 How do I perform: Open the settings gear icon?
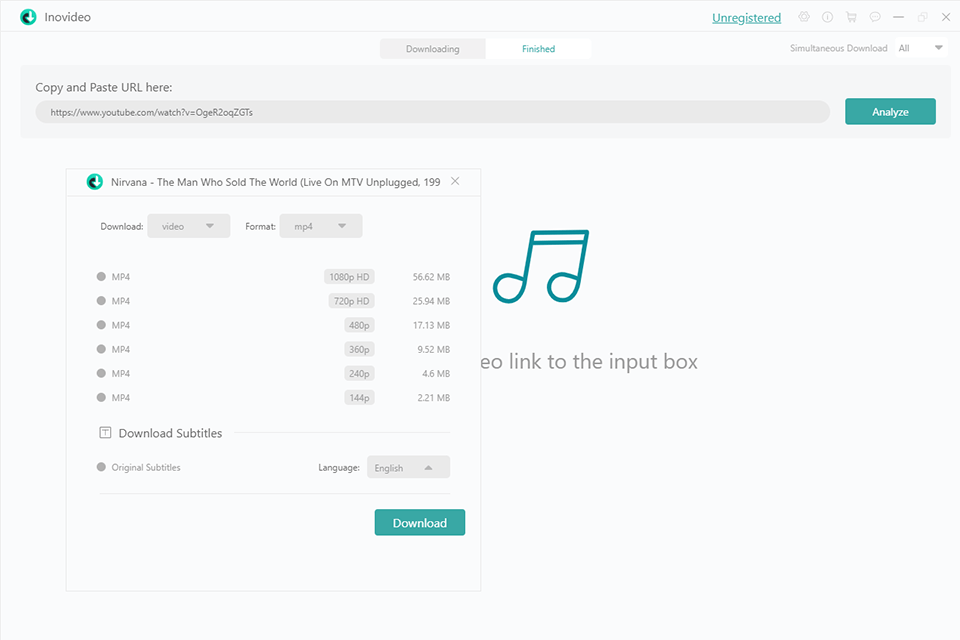[x=804, y=17]
